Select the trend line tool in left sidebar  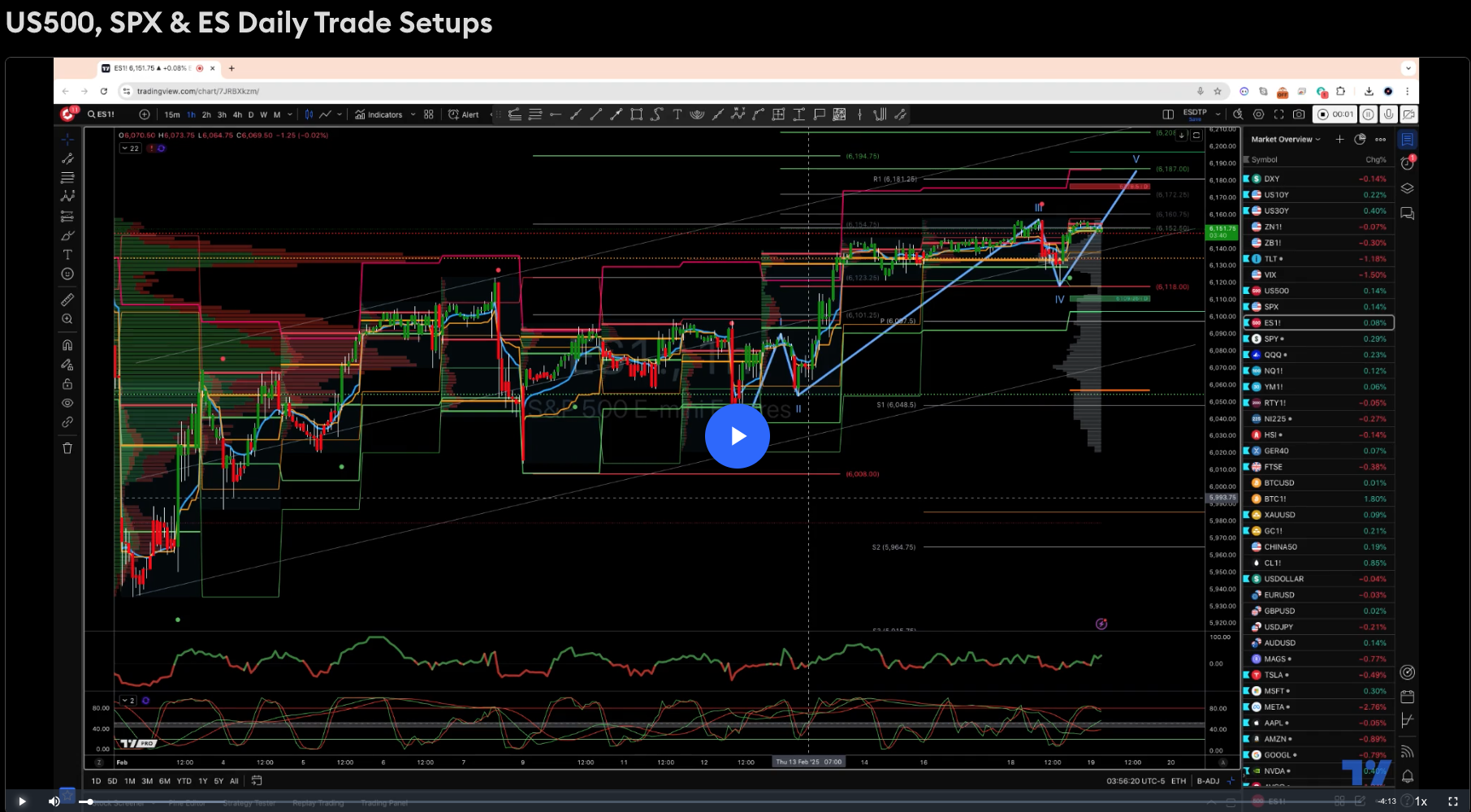67,158
